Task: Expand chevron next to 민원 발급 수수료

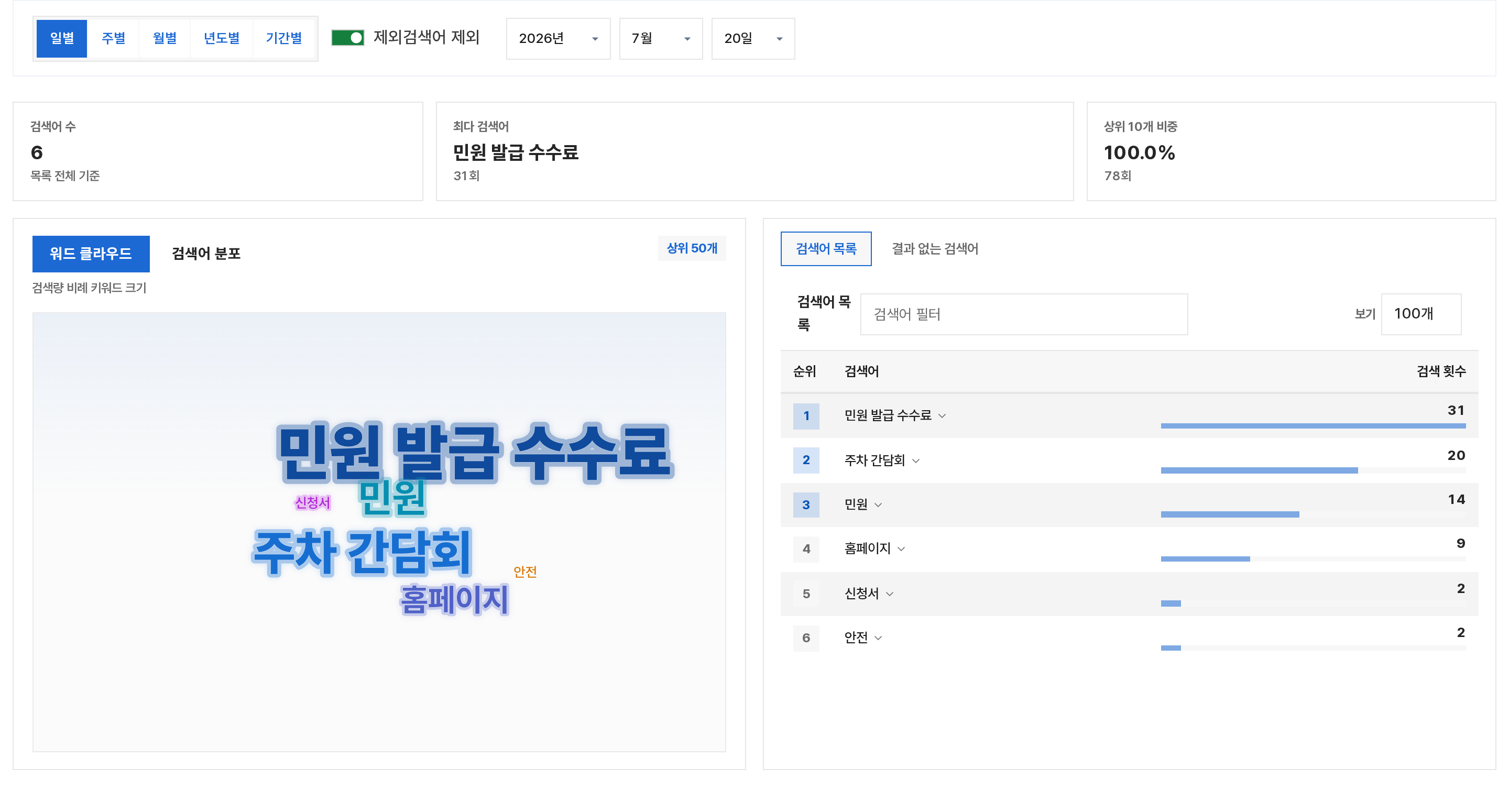Action: point(942,416)
